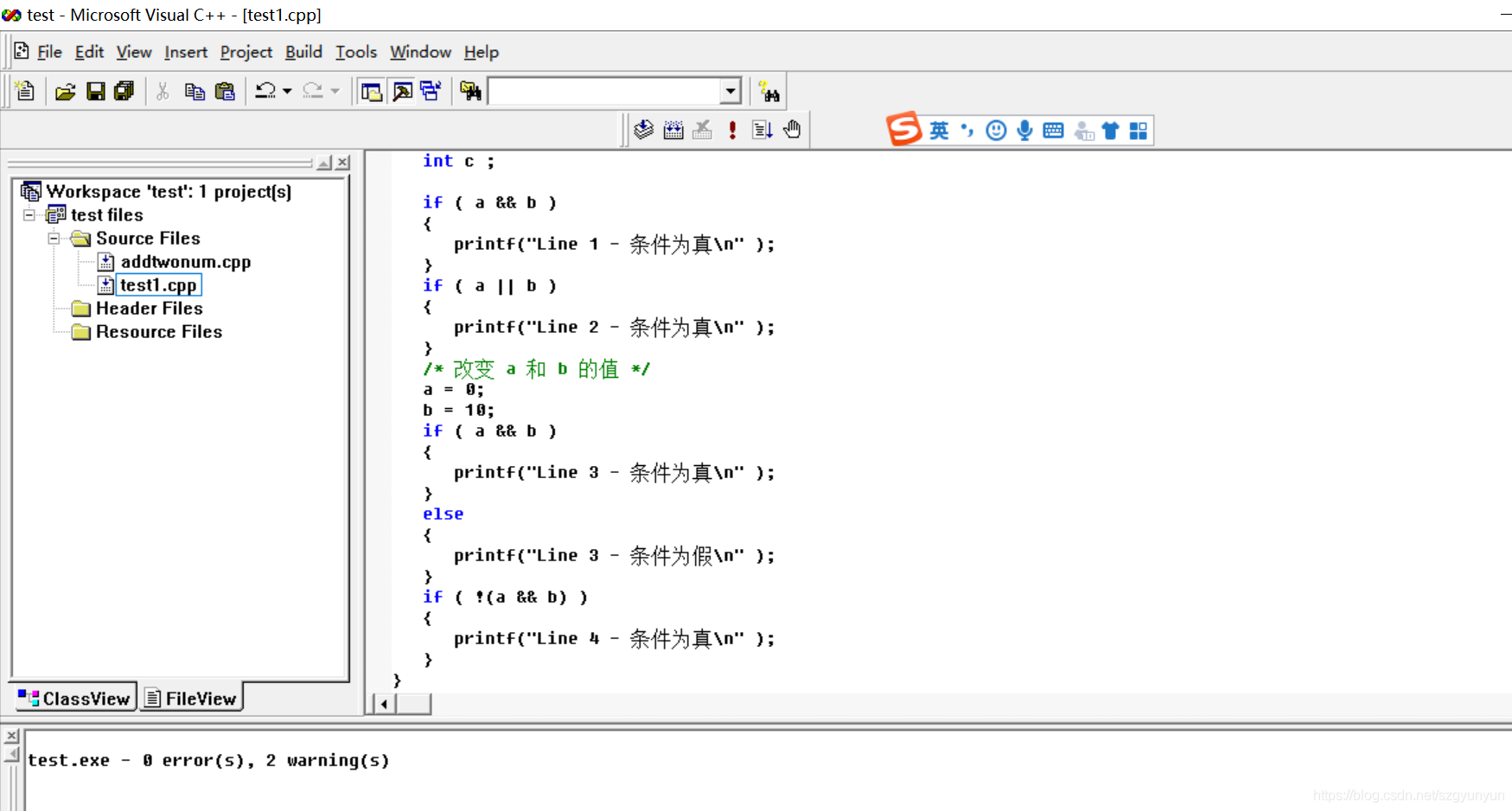Open the Window menu

[420, 52]
